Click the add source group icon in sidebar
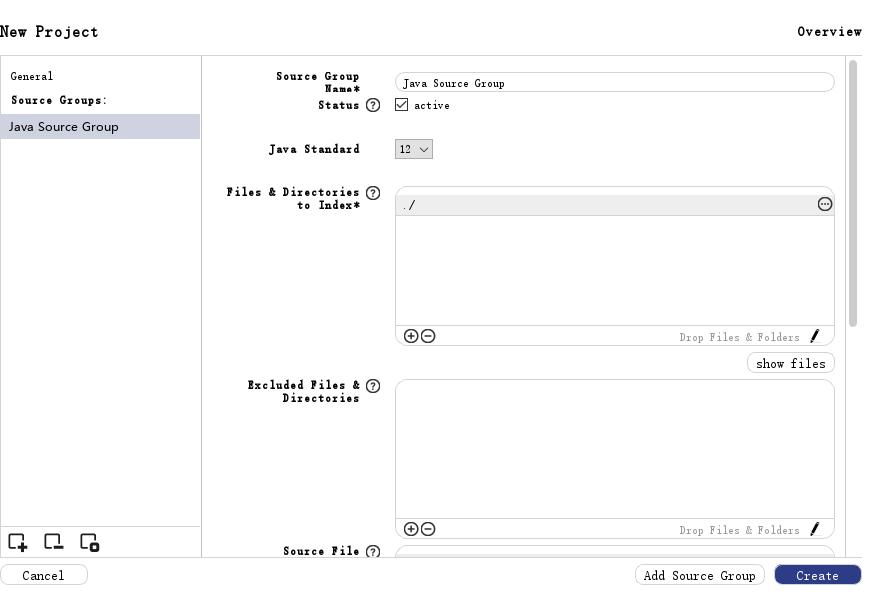877x599 pixels. click(18, 542)
